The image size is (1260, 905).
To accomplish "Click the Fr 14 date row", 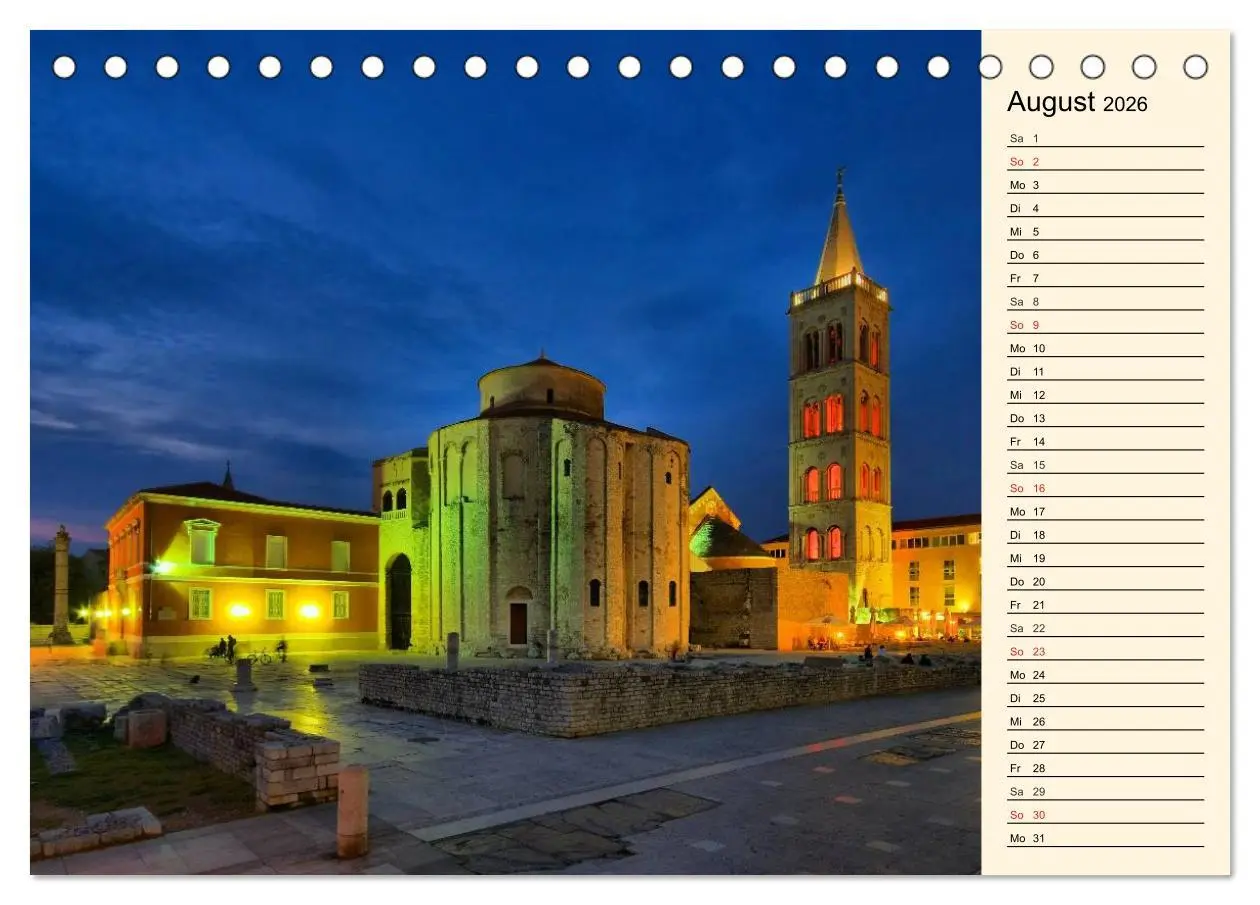I will coord(1105,442).
